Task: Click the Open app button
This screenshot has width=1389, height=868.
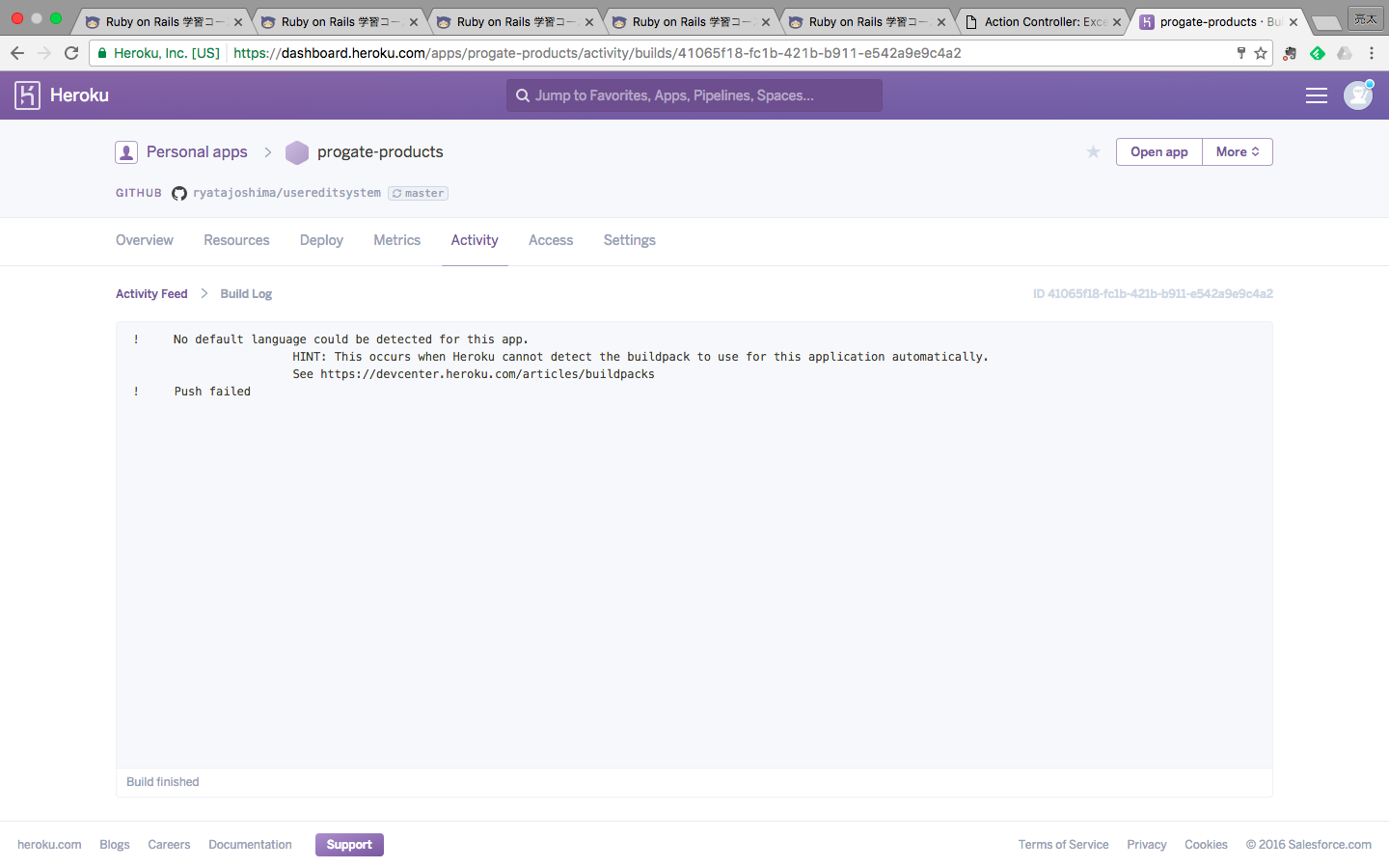Action: [1158, 151]
